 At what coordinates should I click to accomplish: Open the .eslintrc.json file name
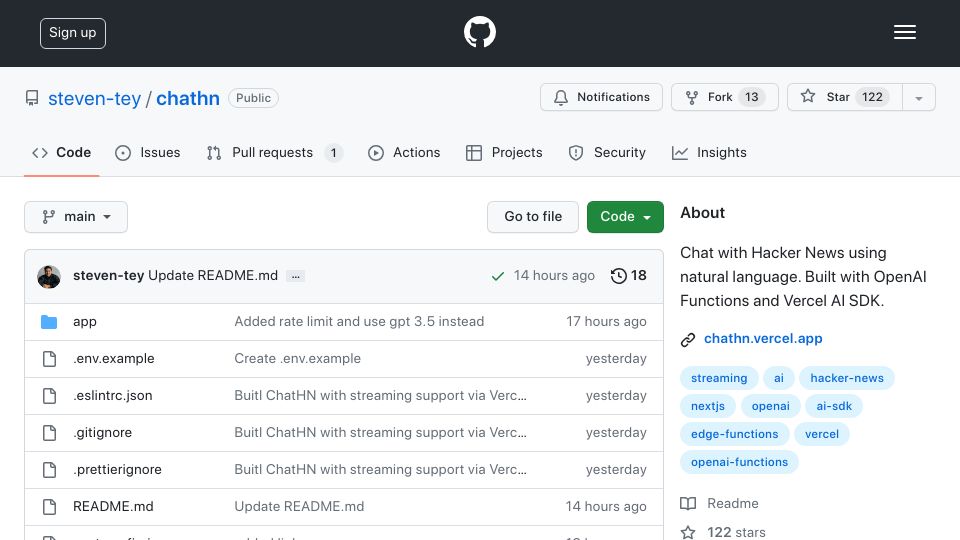tap(113, 396)
